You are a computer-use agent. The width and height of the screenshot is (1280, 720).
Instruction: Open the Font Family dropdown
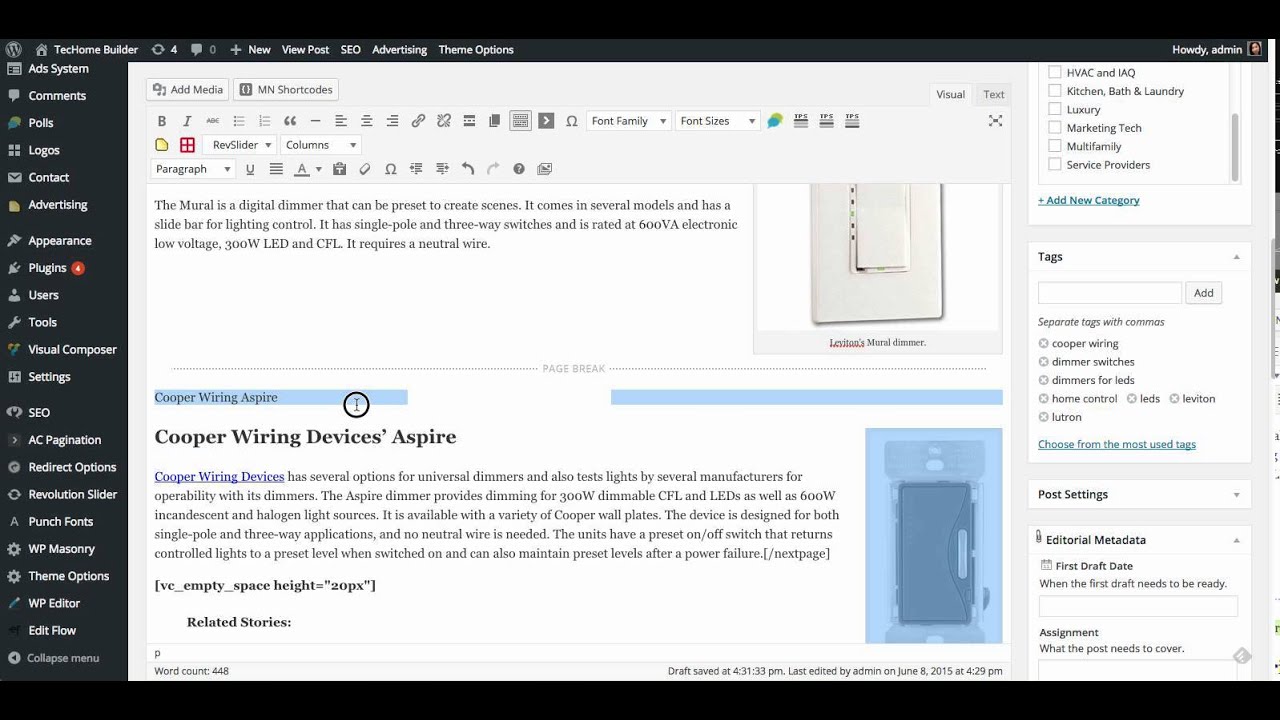[628, 121]
